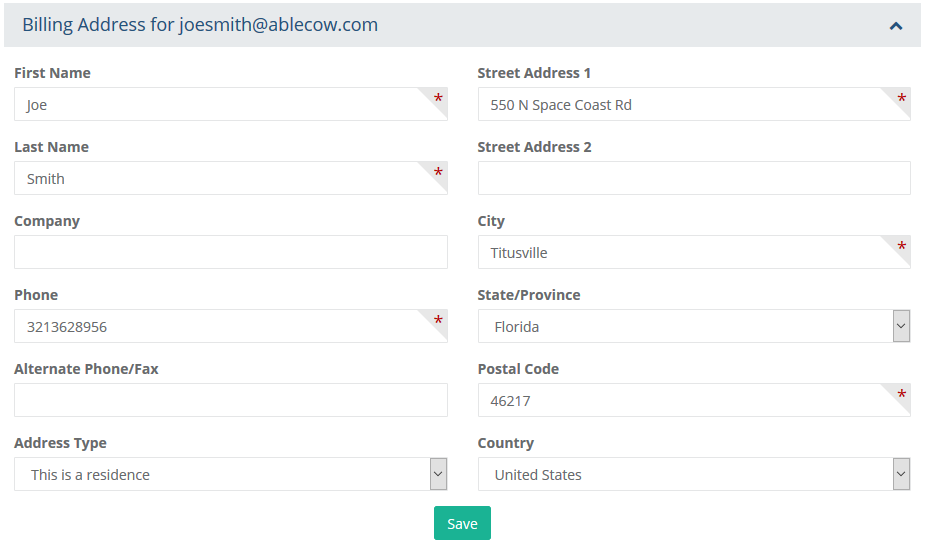
Task: Expand the Country dropdown list
Action: (694, 475)
